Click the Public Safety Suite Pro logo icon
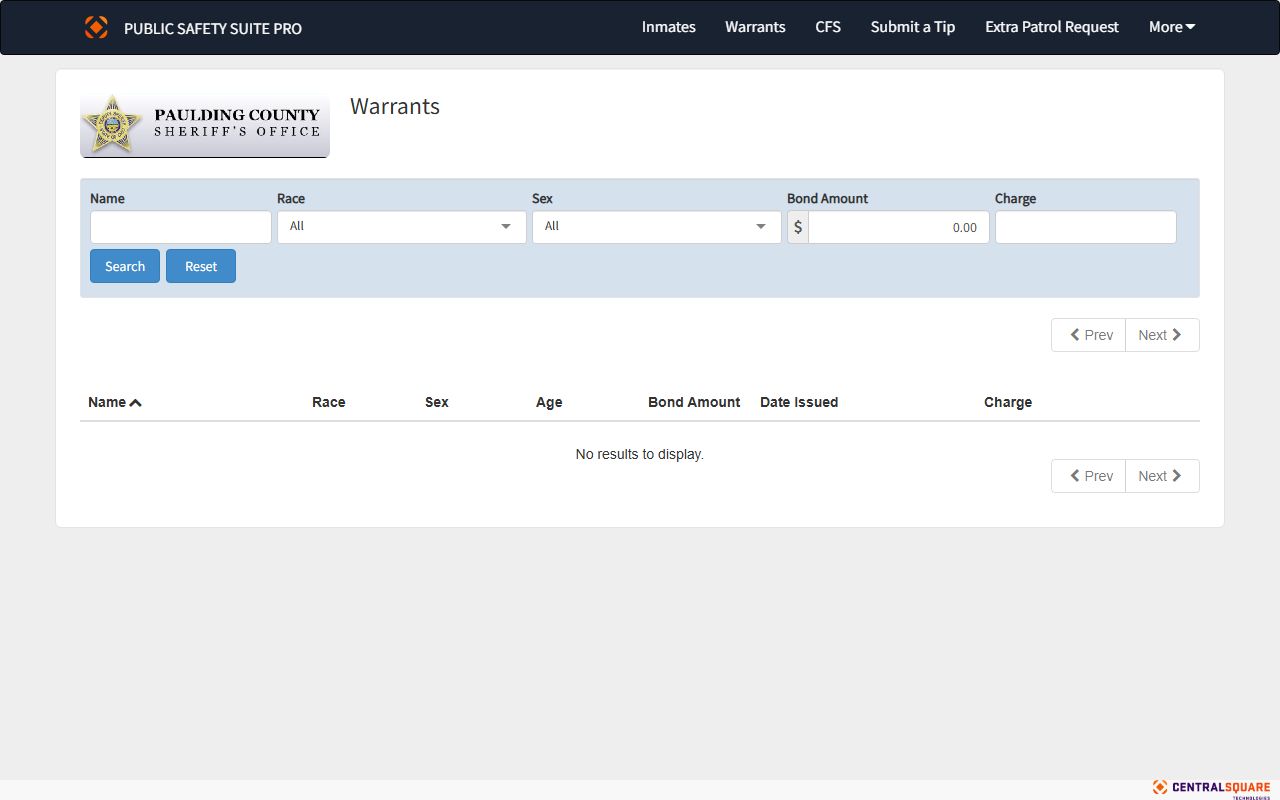The height and width of the screenshot is (800, 1280). click(x=96, y=27)
